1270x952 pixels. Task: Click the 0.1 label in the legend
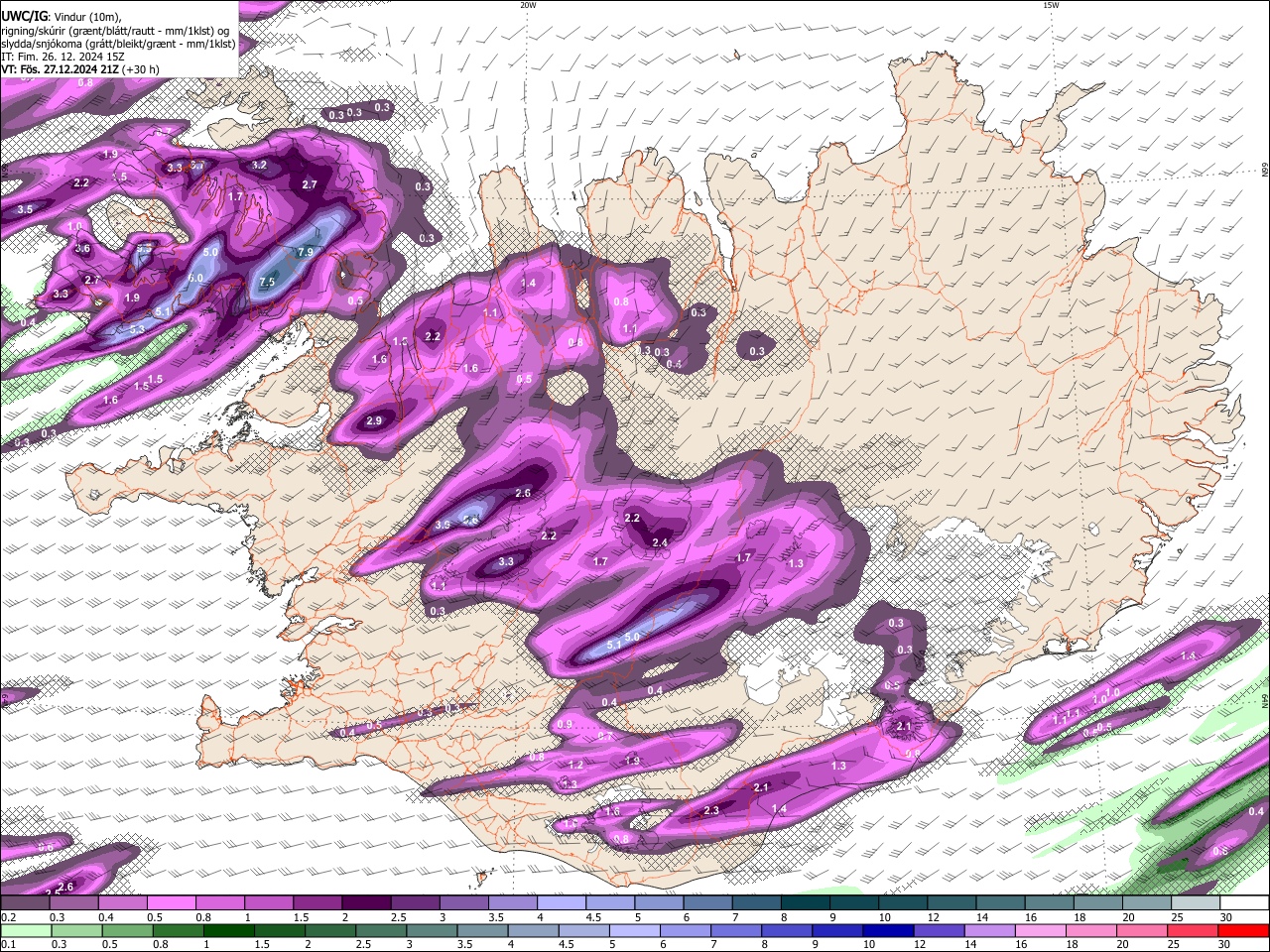8,945
